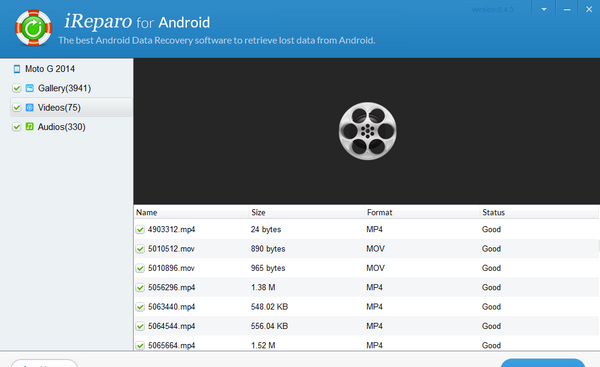Close the iReparo window
Viewport: 600px width, 367px height.
589,9
